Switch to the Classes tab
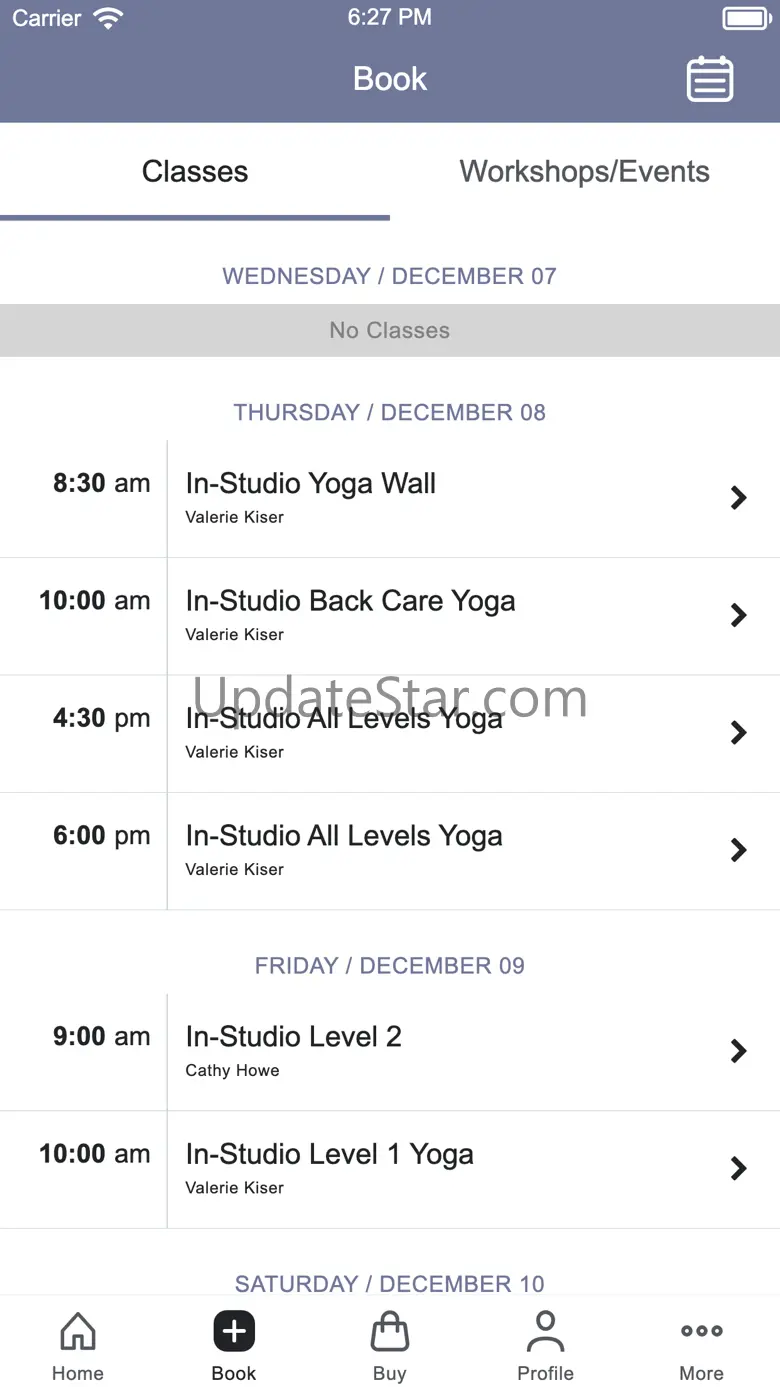 pyautogui.click(x=195, y=172)
